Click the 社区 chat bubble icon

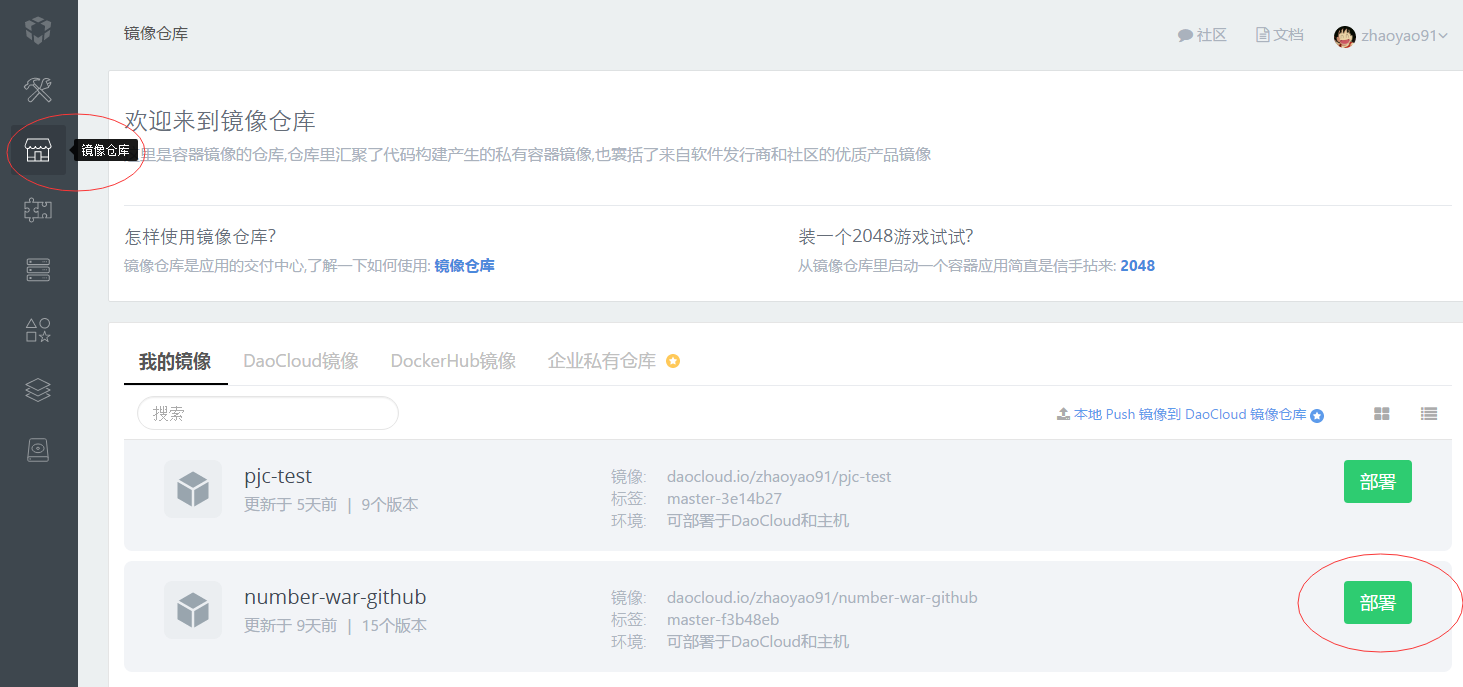click(1185, 35)
